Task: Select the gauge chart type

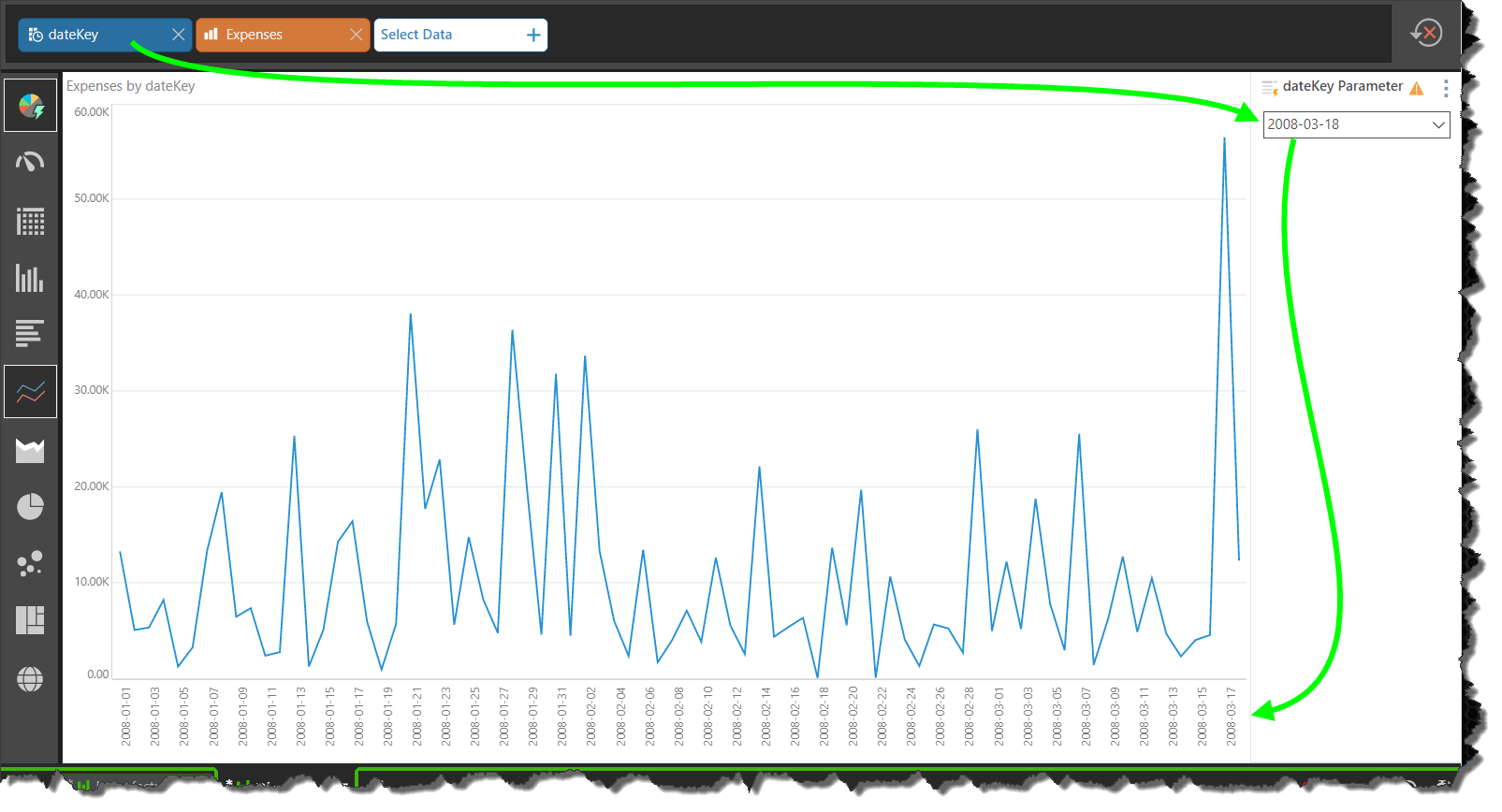Action: pos(30,163)
